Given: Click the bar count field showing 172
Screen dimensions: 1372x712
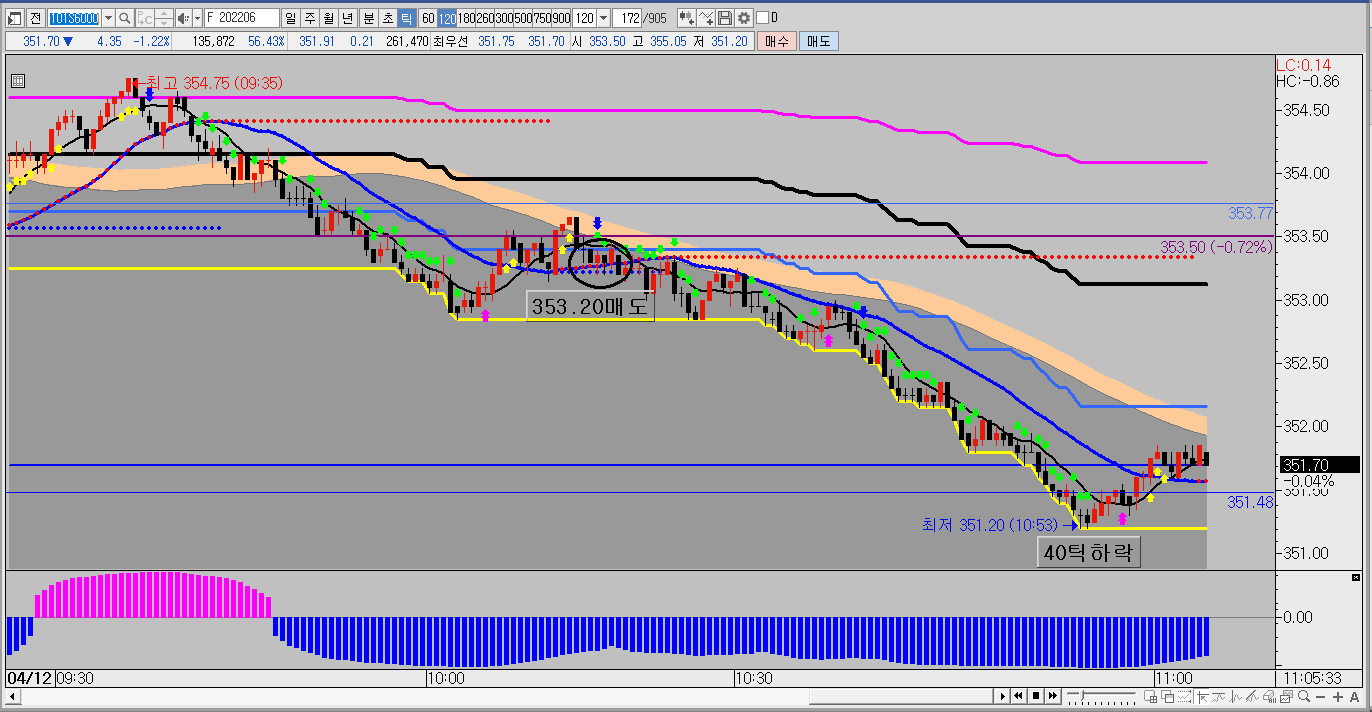Looking at the screenshot, I should click(627, 18).
